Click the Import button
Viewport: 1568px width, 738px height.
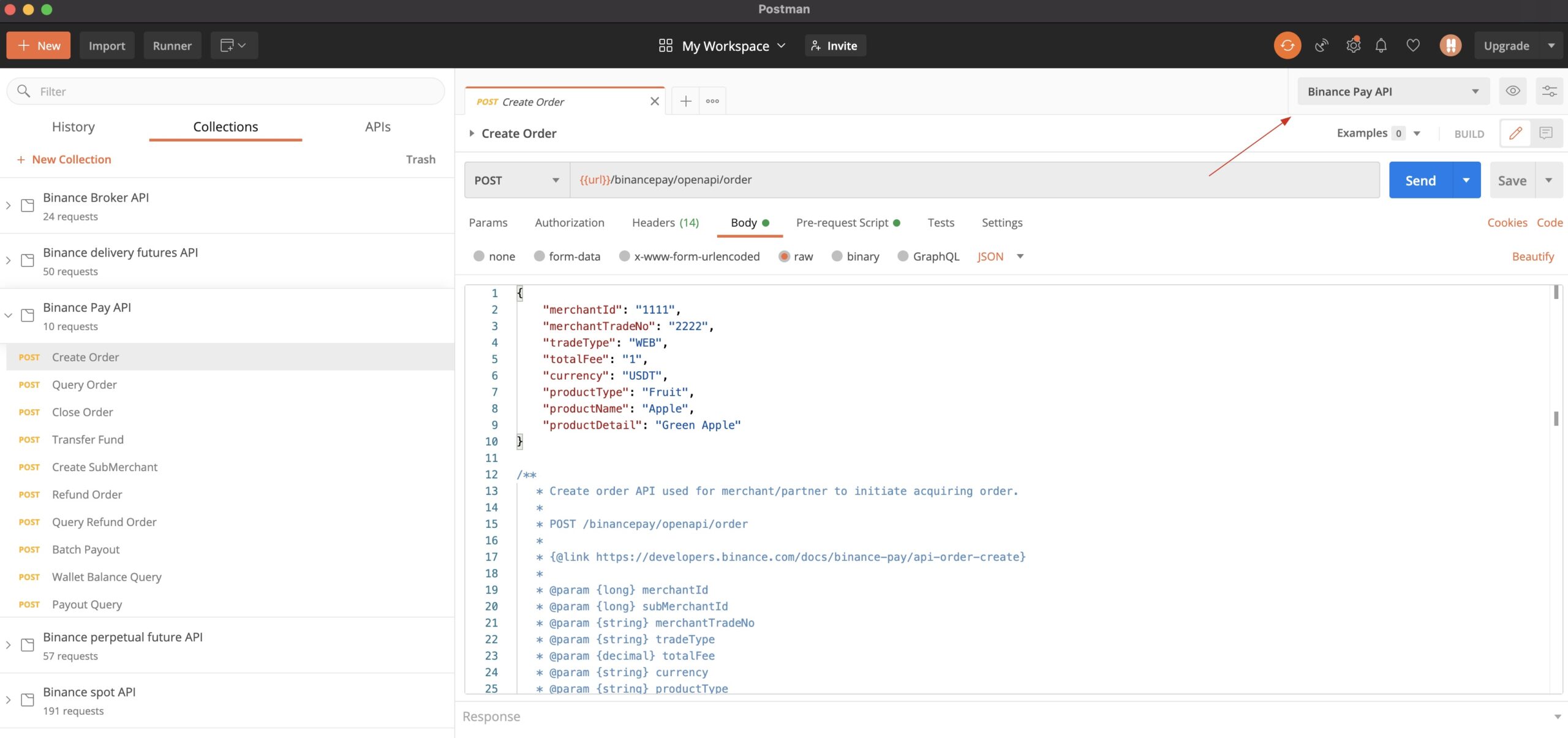click(107, 45)
